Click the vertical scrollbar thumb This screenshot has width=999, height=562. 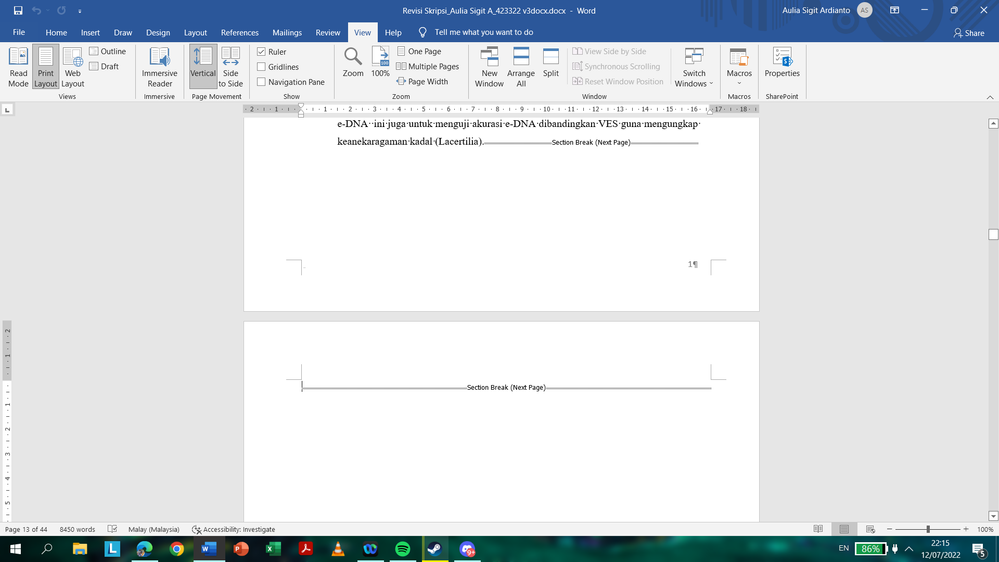pos(993,234)
